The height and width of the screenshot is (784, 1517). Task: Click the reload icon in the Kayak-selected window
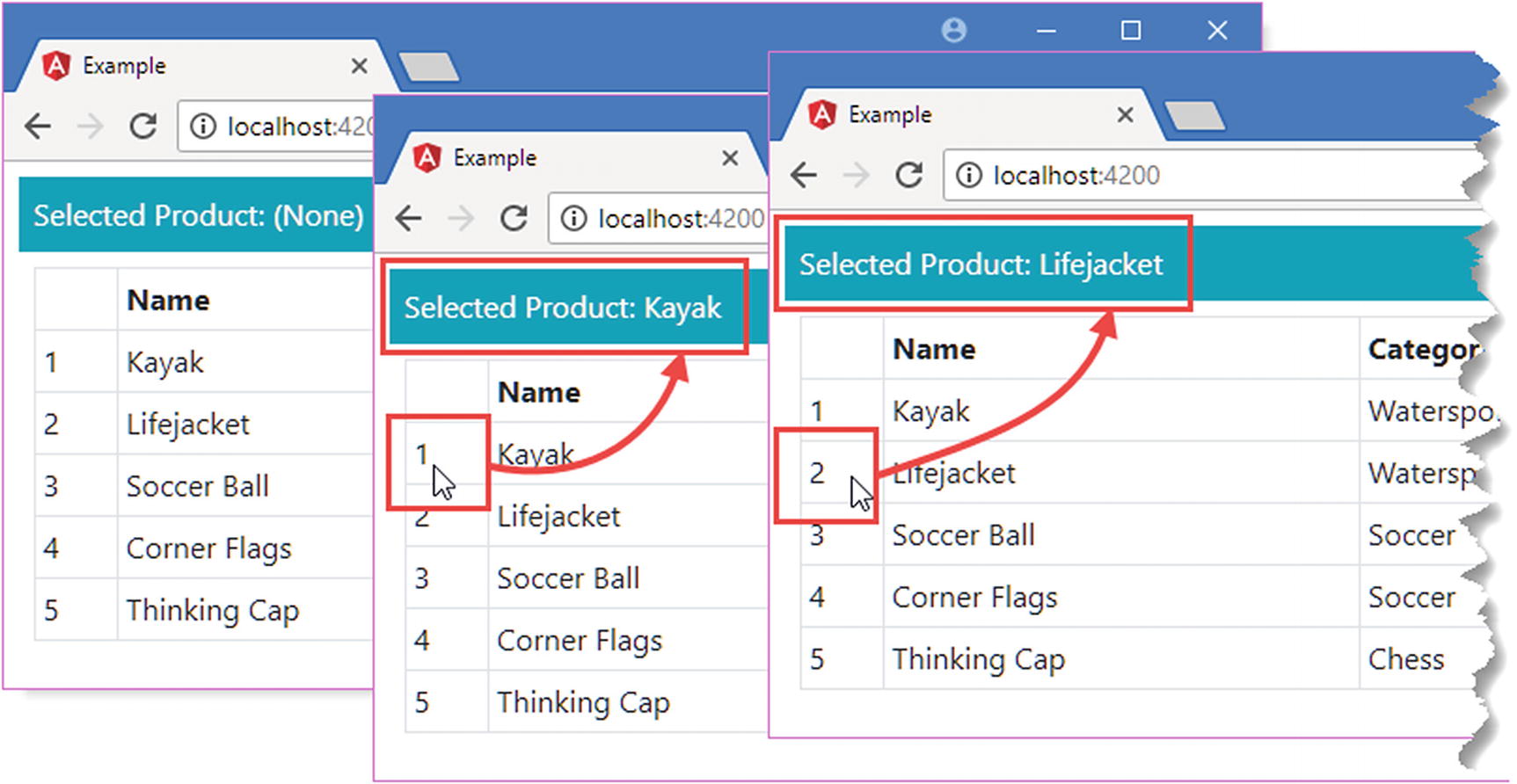pos(513,218)
